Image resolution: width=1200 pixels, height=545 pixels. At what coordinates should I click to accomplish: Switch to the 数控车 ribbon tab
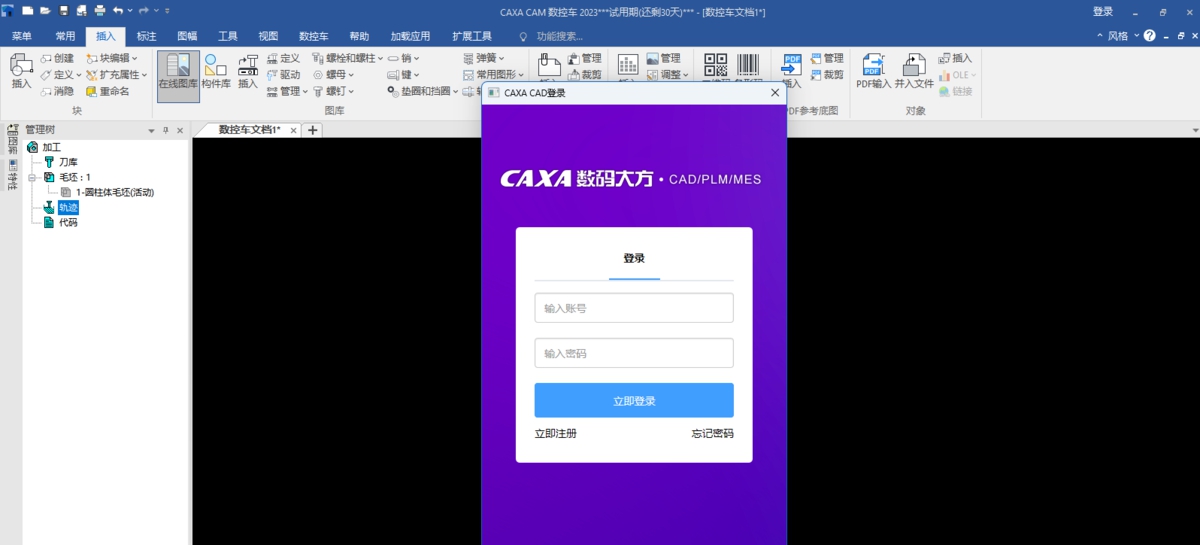314,36
